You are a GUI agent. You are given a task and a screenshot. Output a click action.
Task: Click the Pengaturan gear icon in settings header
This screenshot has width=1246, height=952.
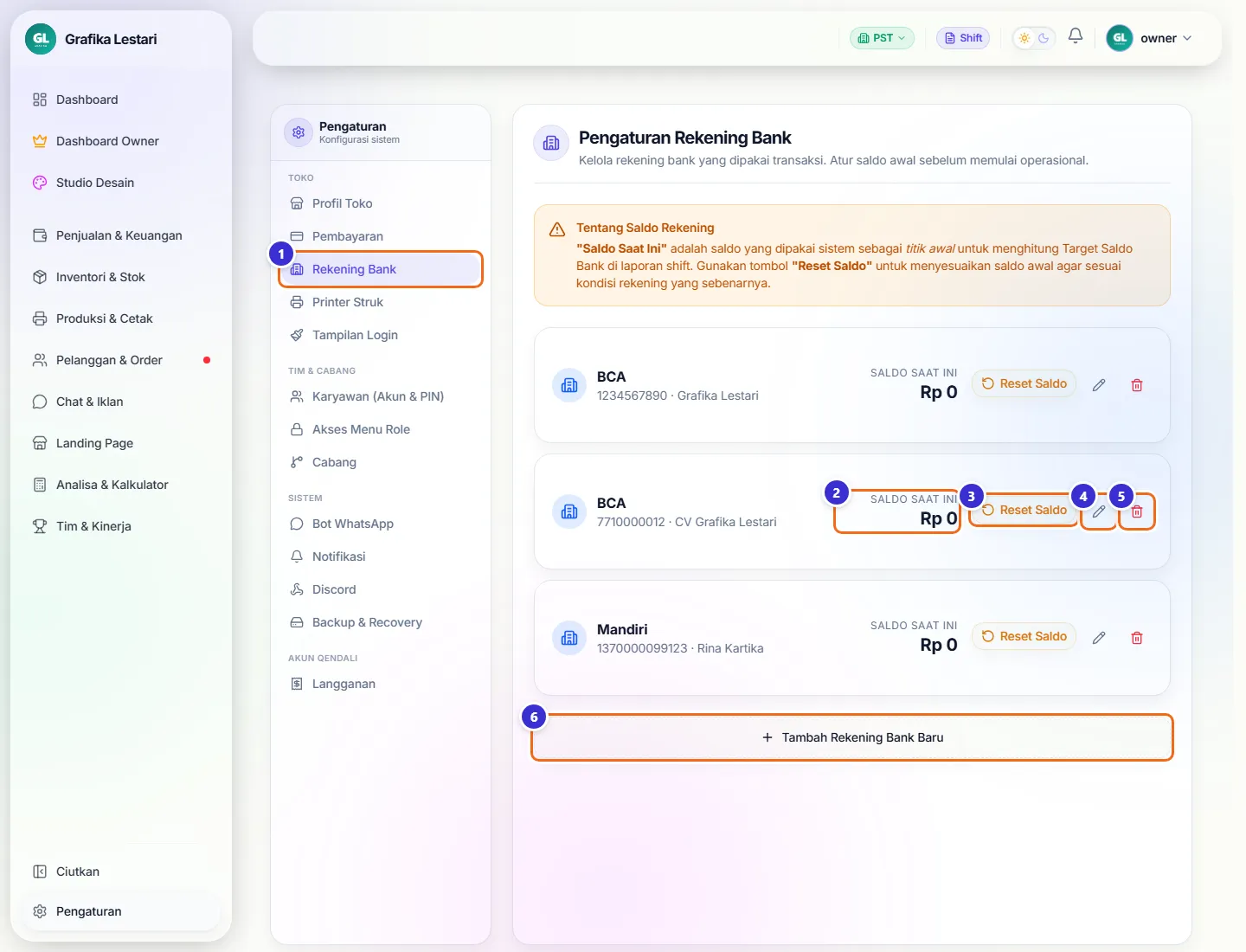[299, 132]
